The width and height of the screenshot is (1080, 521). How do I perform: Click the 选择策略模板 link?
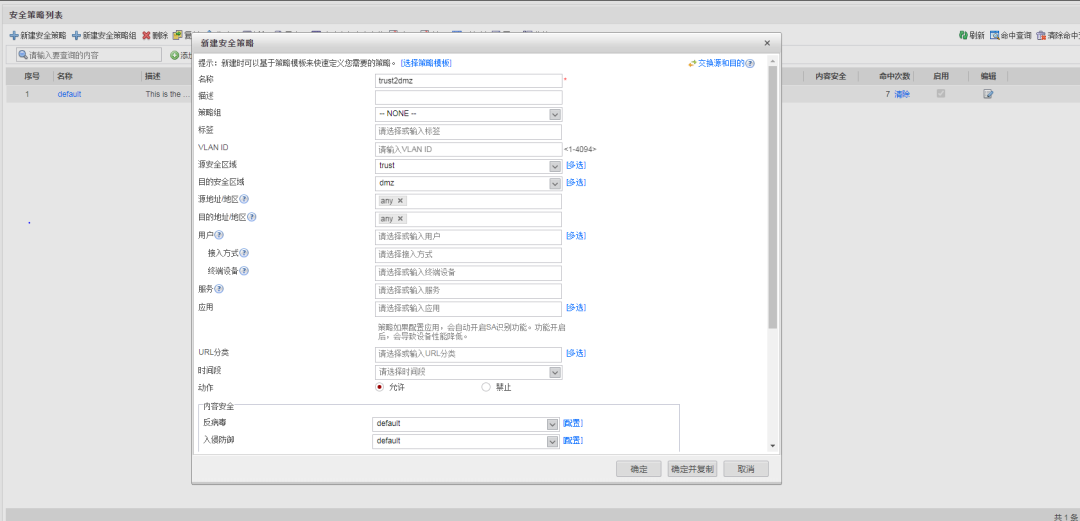[x=426, y=63]
